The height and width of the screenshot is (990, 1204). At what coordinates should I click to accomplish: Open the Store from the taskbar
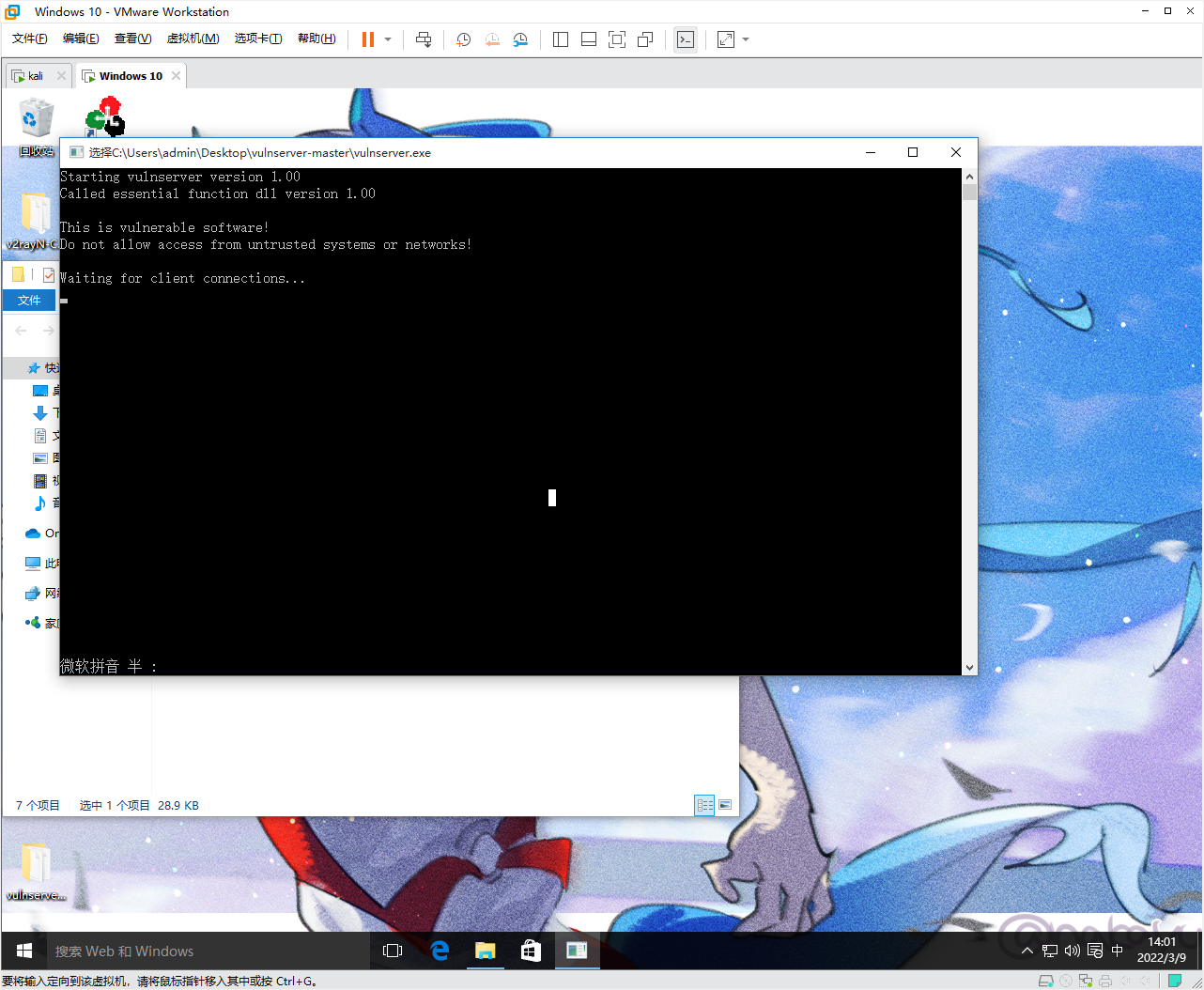531,951
